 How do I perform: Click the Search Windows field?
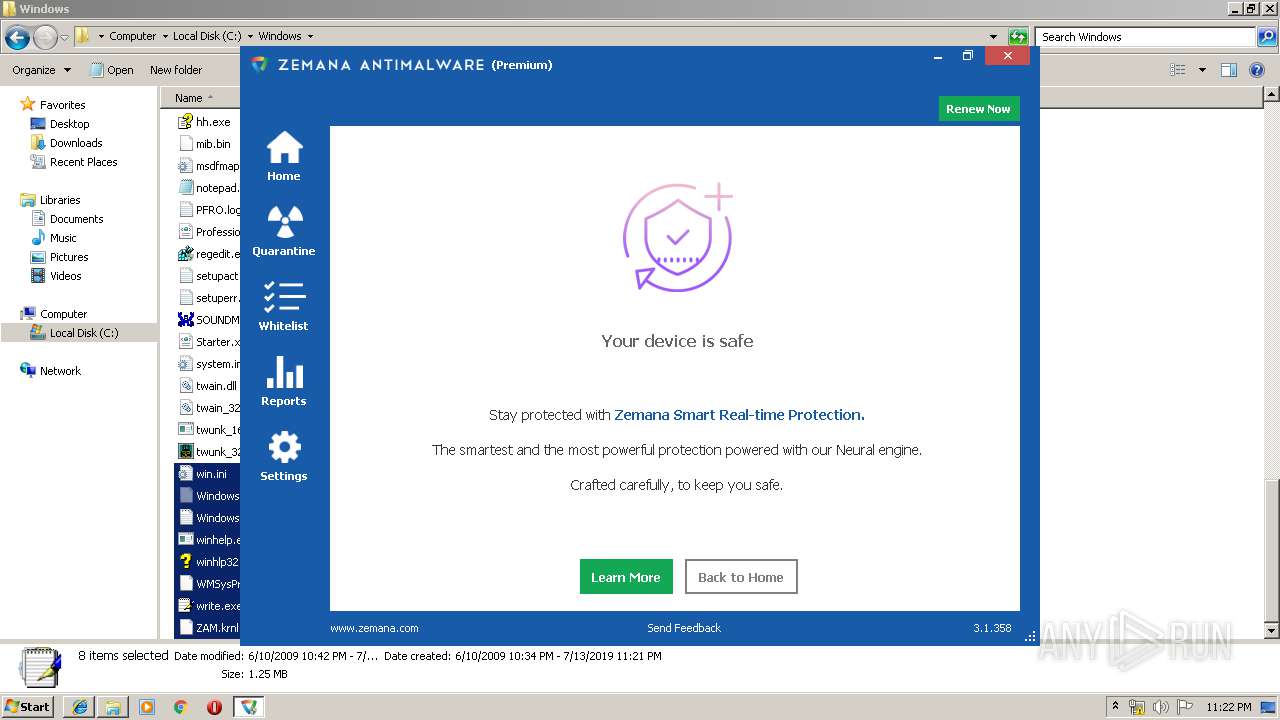coord(1146,37)
